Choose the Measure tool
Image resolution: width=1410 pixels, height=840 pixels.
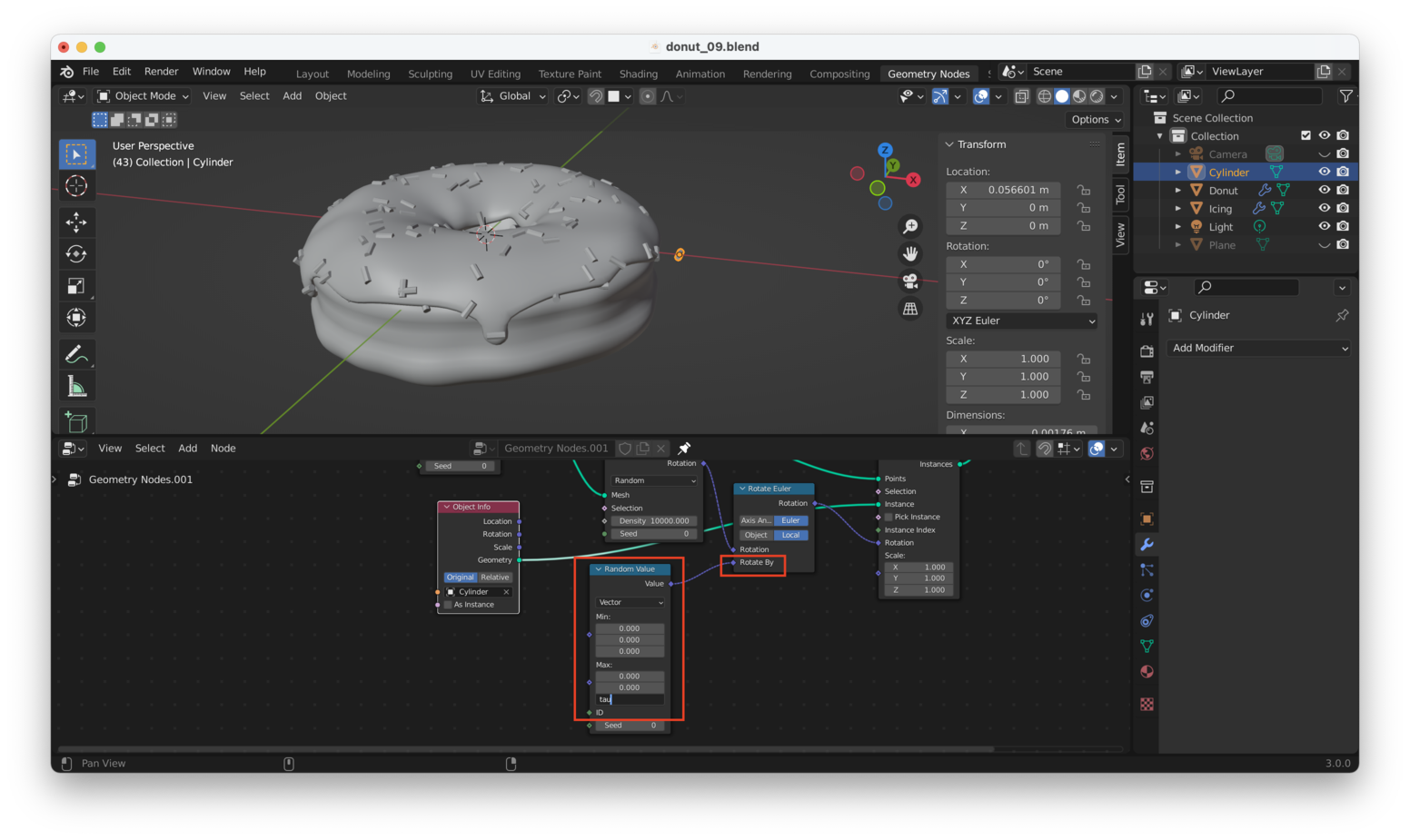pyautogui.click(x=76, y=388)
